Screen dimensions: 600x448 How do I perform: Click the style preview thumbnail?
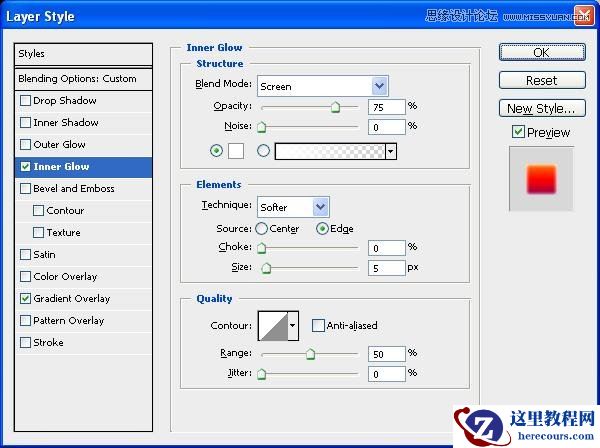pyautogui.click(x=541, y=179)
